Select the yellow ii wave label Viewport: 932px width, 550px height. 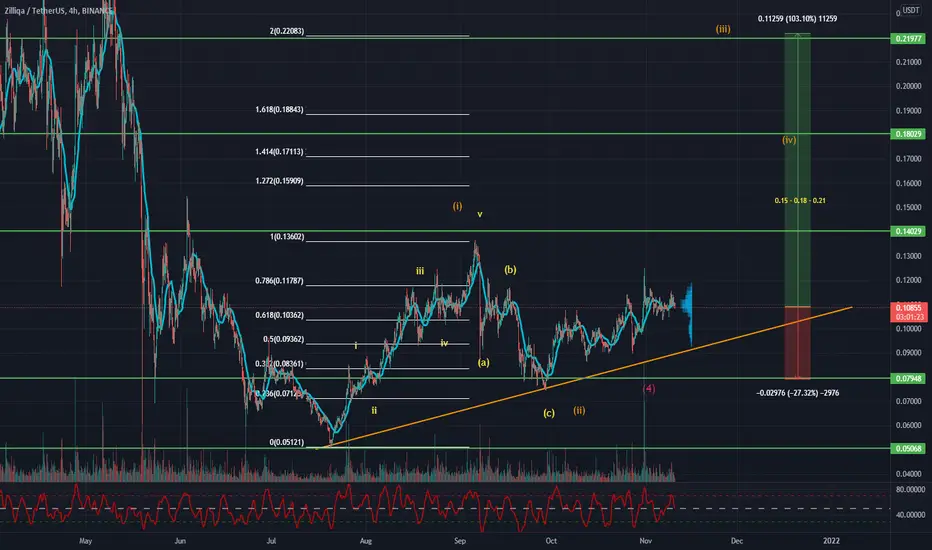(x=374, y=410)
